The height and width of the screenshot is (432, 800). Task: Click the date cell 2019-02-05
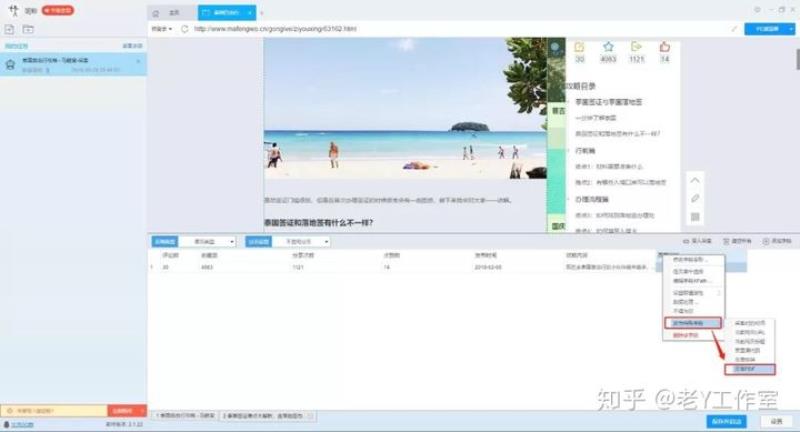coord(488,267)
